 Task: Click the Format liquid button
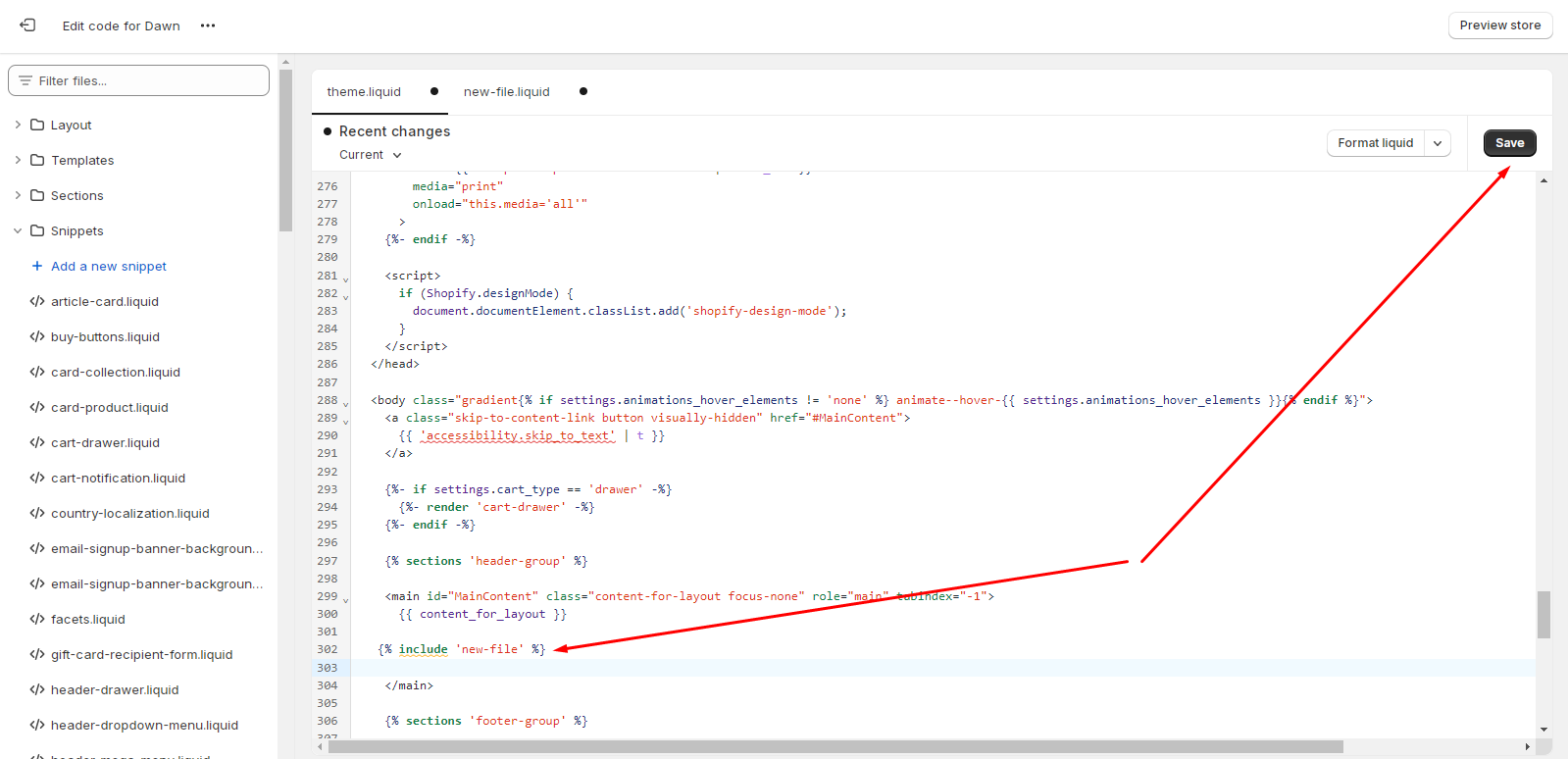[x=1376, y=143]
